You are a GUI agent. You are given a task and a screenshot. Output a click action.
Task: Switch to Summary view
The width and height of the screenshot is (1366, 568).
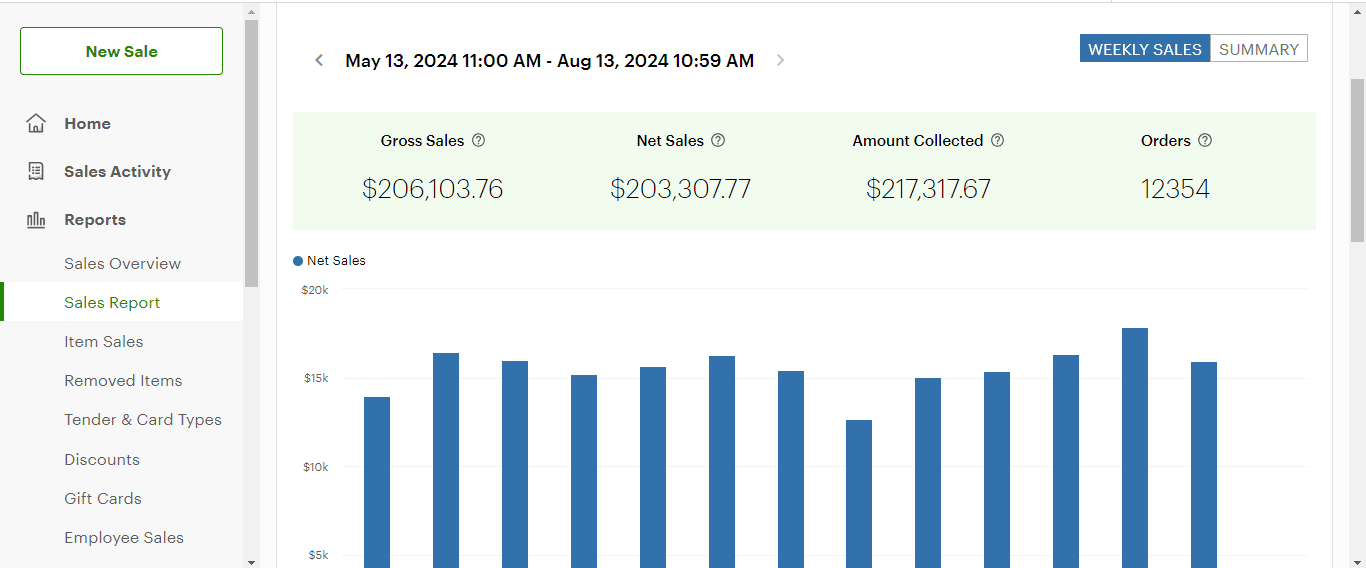point(1259,49)
